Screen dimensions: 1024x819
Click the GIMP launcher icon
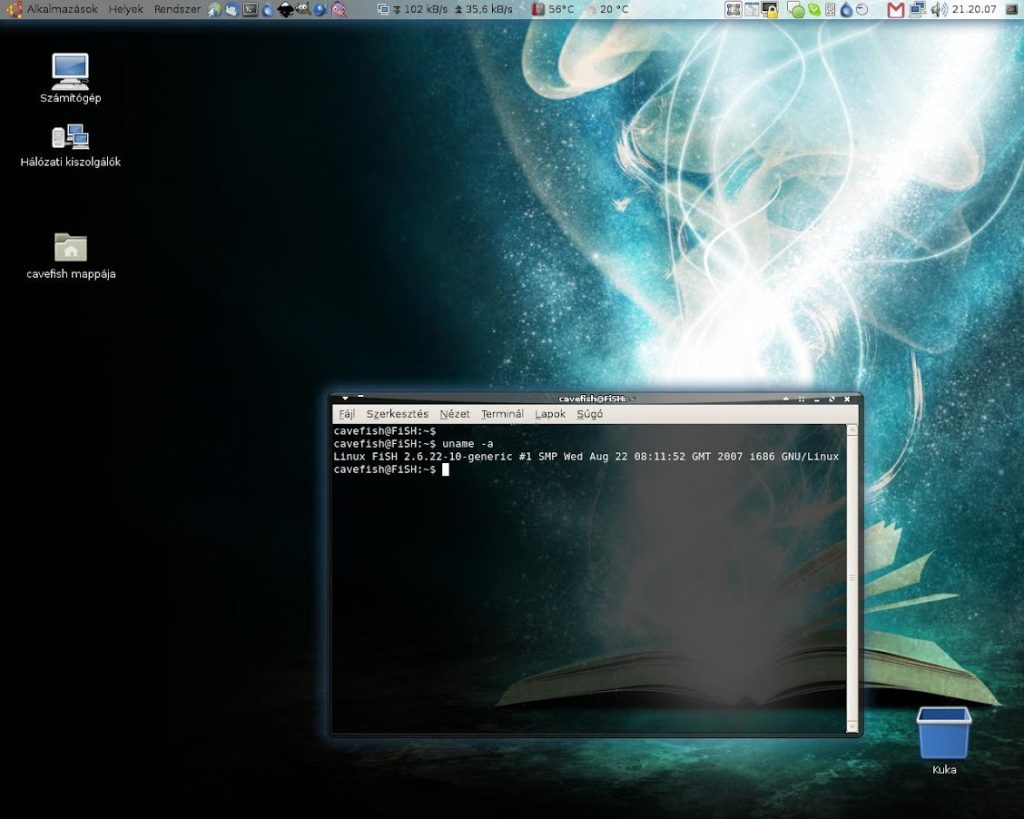[302, 10]
